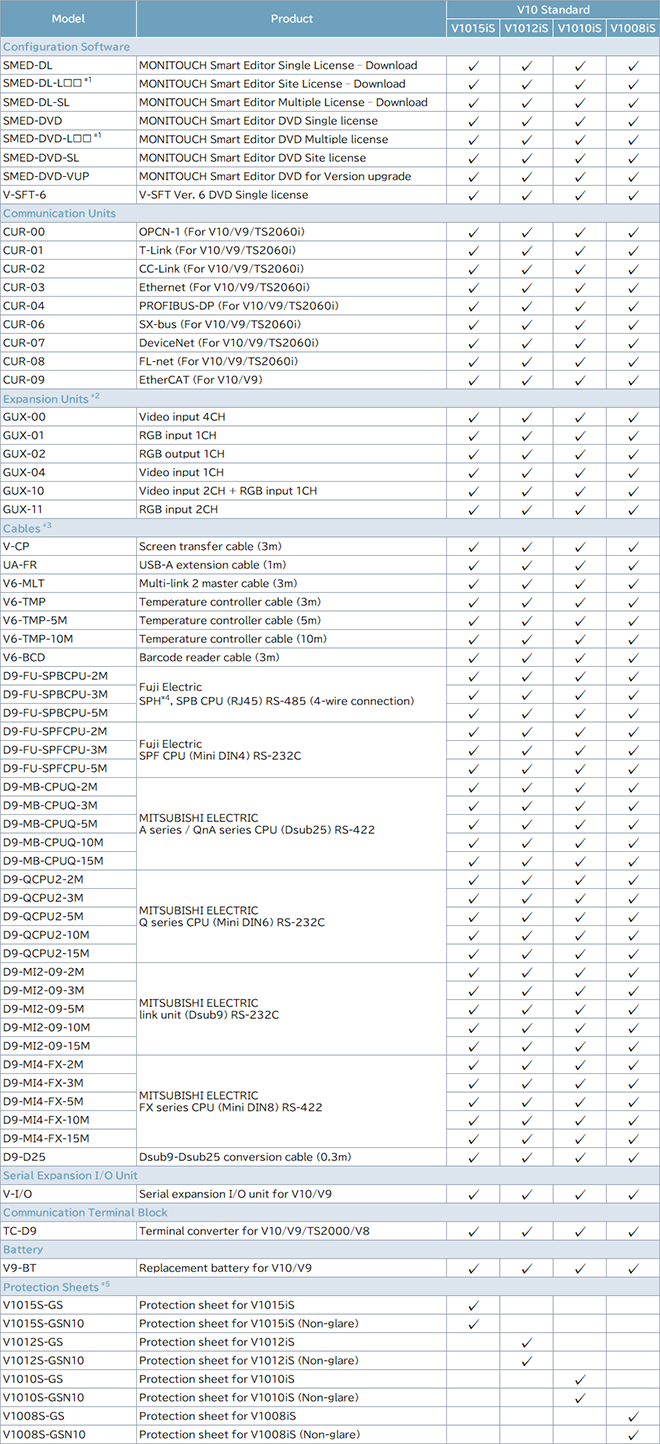This screenshot has width=660, height=1444.
Task: Select the V1010iS column header
Action: click(x=580, y=28)
